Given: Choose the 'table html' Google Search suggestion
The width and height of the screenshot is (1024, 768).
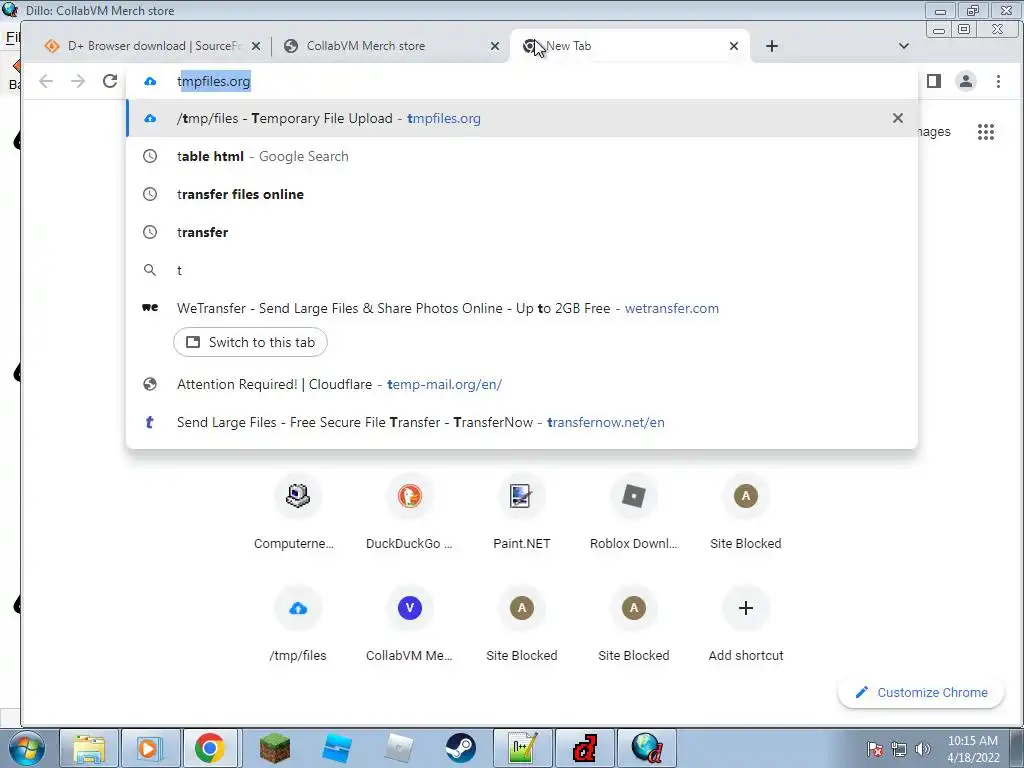Looking at the screenshot, I should click(522, 156).
